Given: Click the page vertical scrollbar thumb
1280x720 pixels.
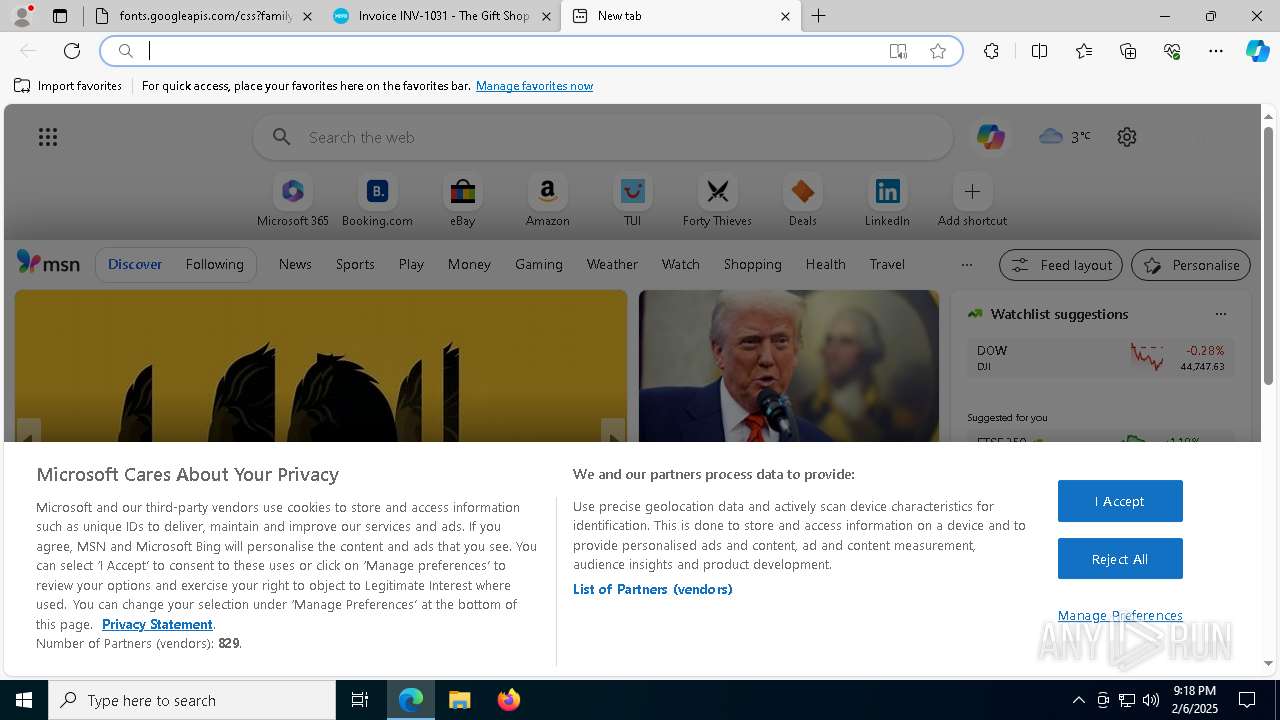Looking at the screenshot, I should tap(1268, 255).
